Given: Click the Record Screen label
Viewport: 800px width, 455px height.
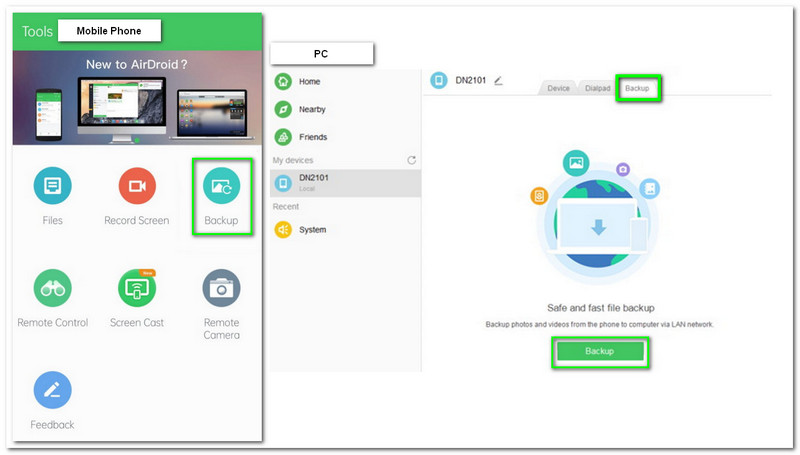Looking at the screenshot, I should pyautogui.click(x=137, y=220).
